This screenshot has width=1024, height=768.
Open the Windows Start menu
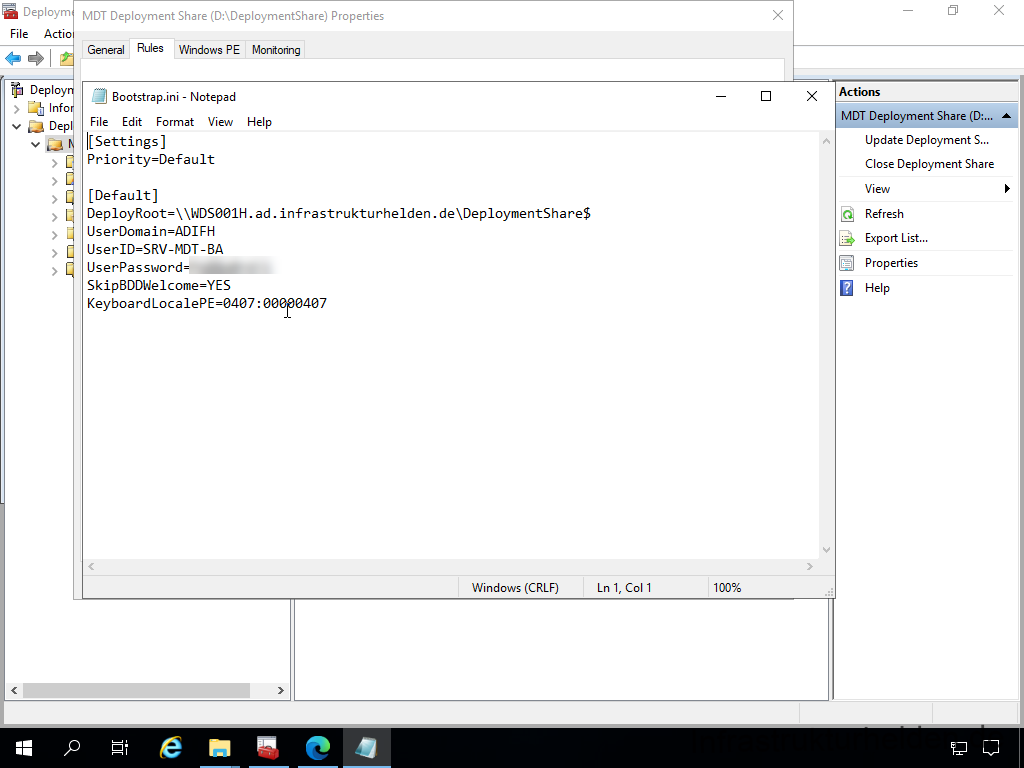click(x=24, y=747)
